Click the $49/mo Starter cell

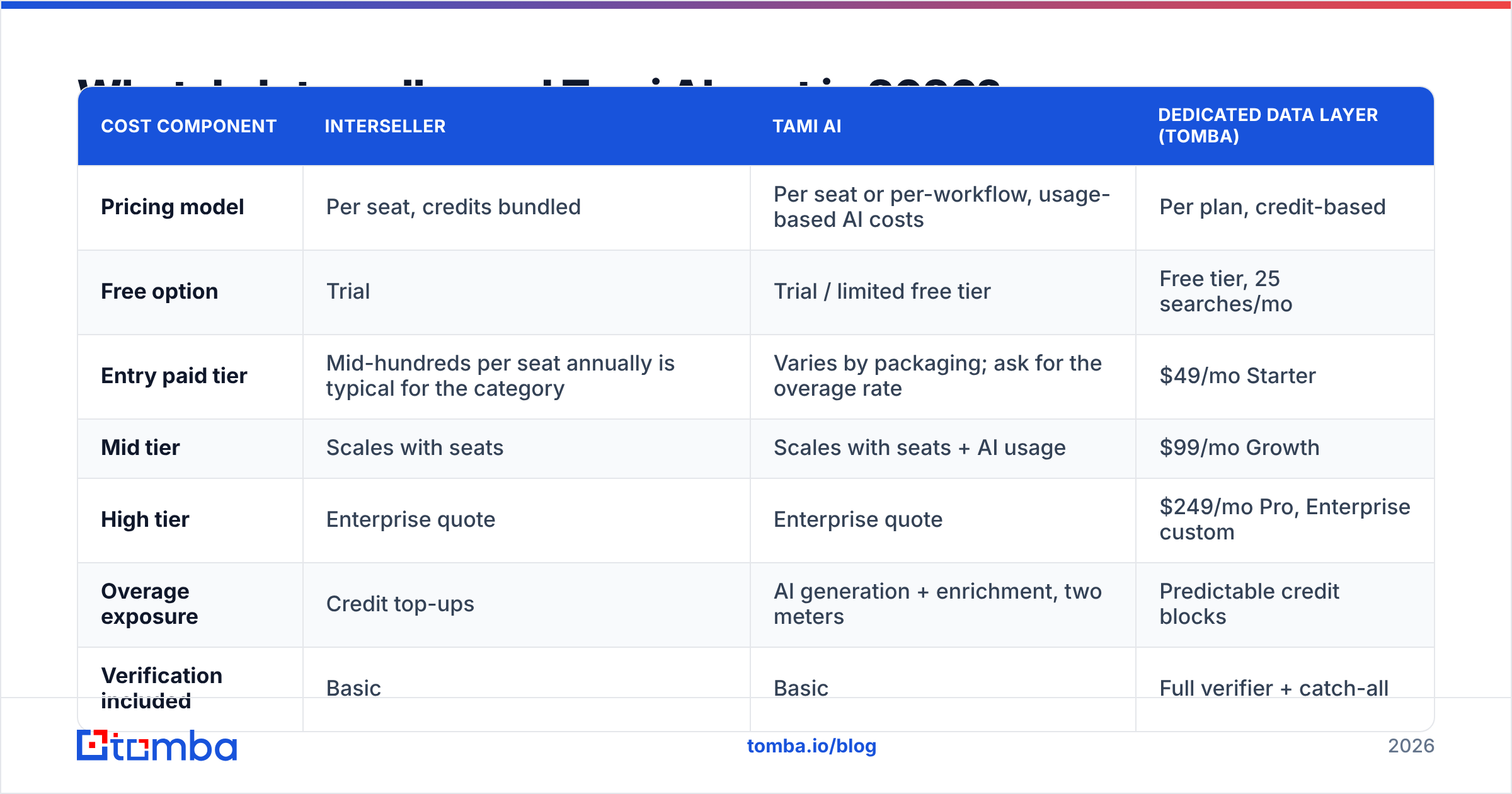click(x=1237, y=376)
